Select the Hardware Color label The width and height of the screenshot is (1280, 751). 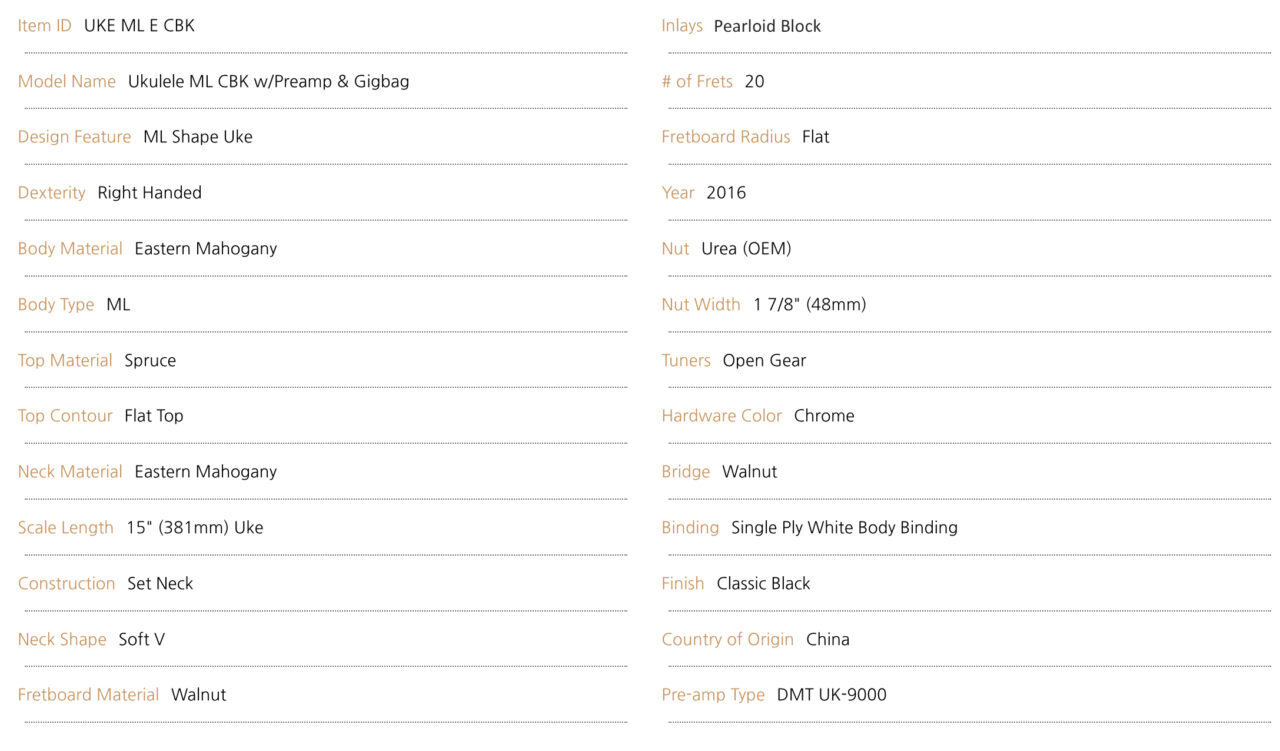pyautogui.click(x=722, y=416)
